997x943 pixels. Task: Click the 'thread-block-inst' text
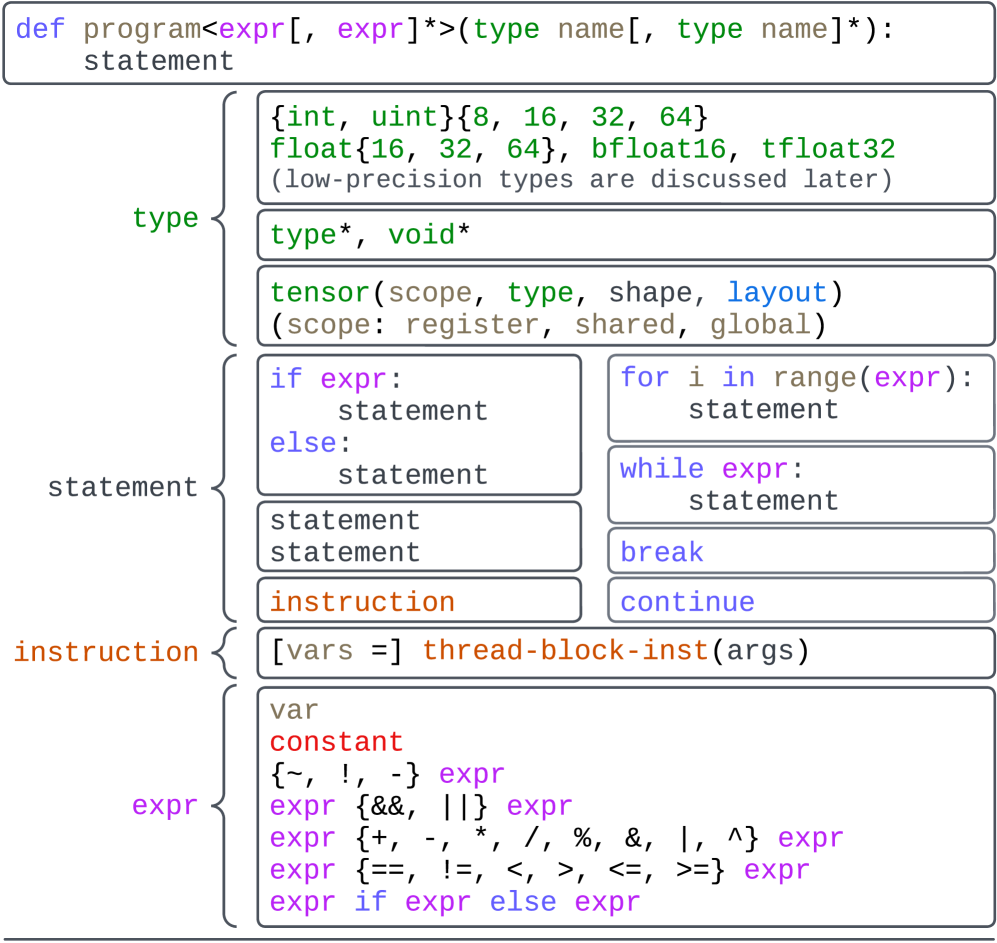[x=565, y=652]
